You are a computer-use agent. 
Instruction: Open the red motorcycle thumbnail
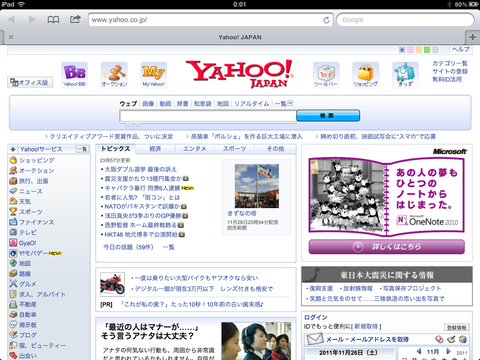point(112,284)
